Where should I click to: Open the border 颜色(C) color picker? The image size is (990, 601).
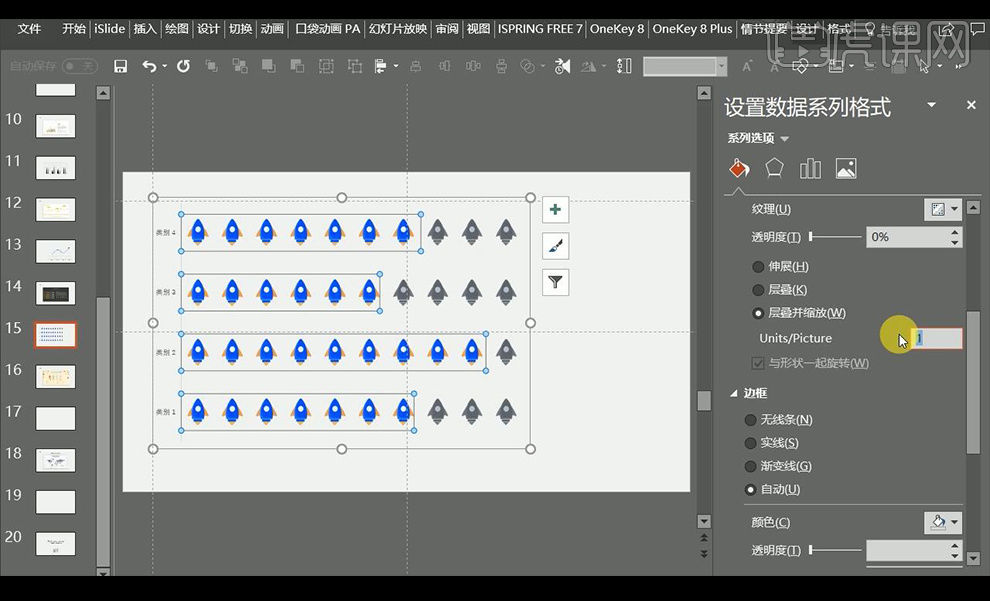point(943,522)
